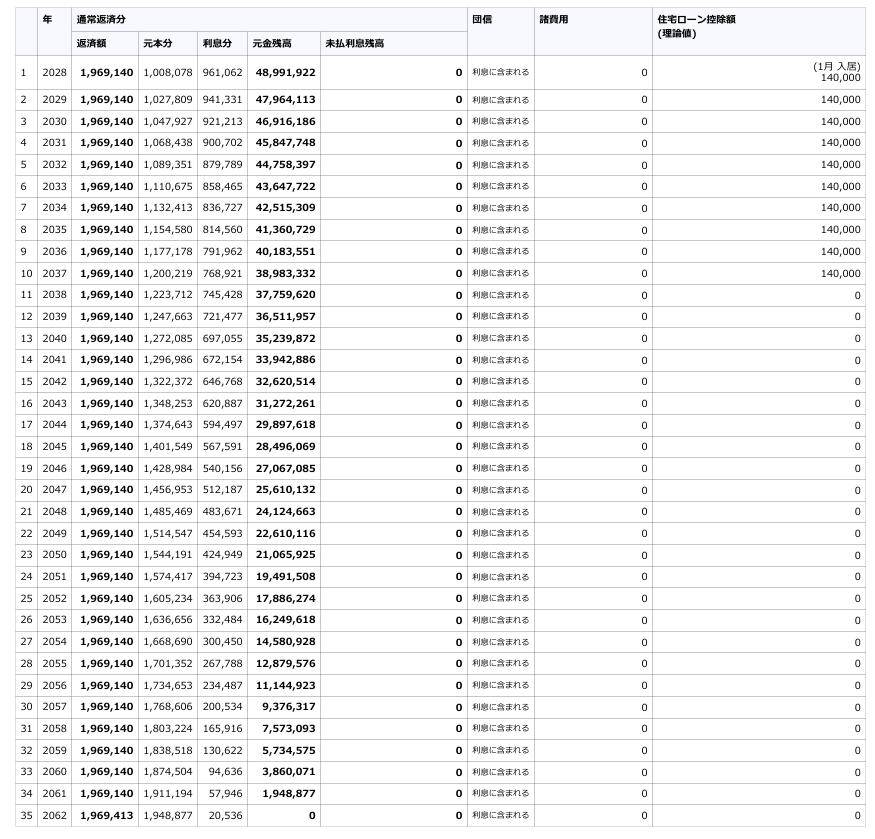Click interest value 454,593
This screenshot has height=839, width=875.
point(223,533)
